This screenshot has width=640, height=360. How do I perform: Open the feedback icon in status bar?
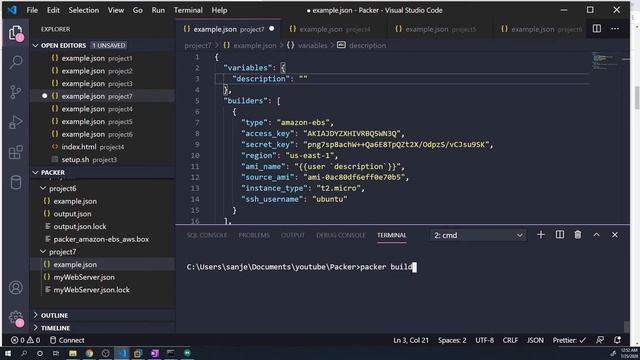[600, 340]
